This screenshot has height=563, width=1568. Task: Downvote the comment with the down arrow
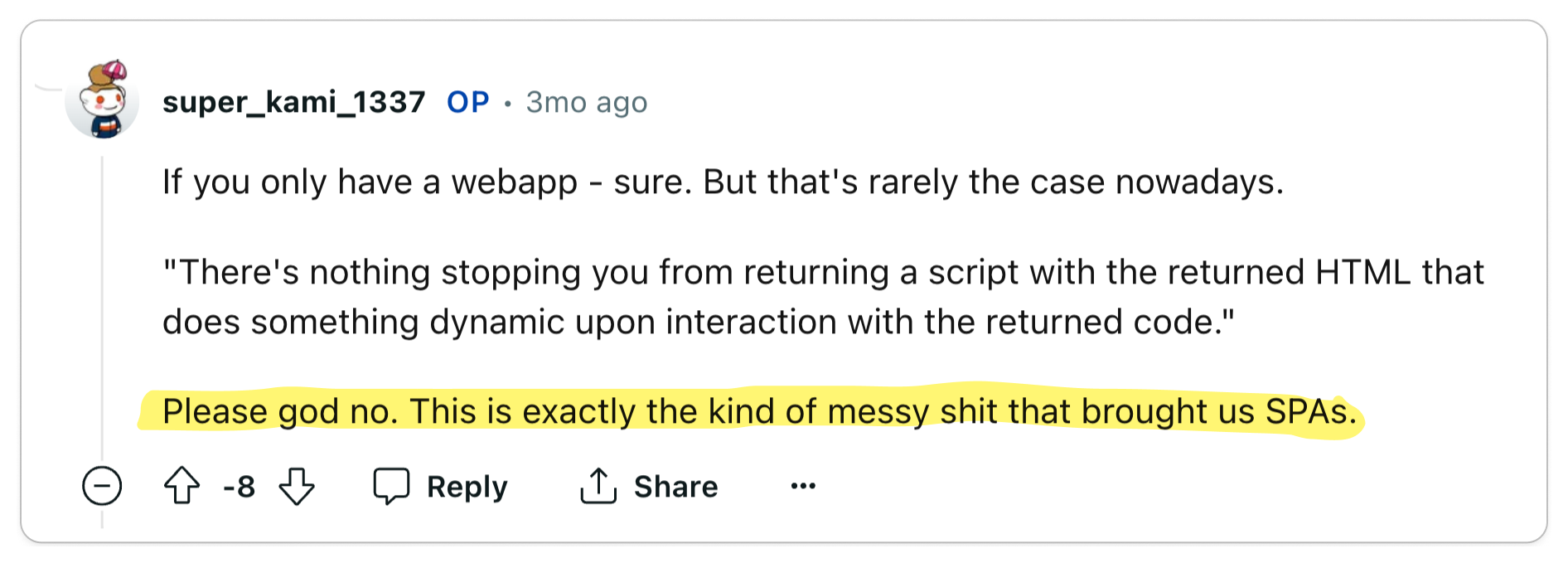click(x=297, y=486)
